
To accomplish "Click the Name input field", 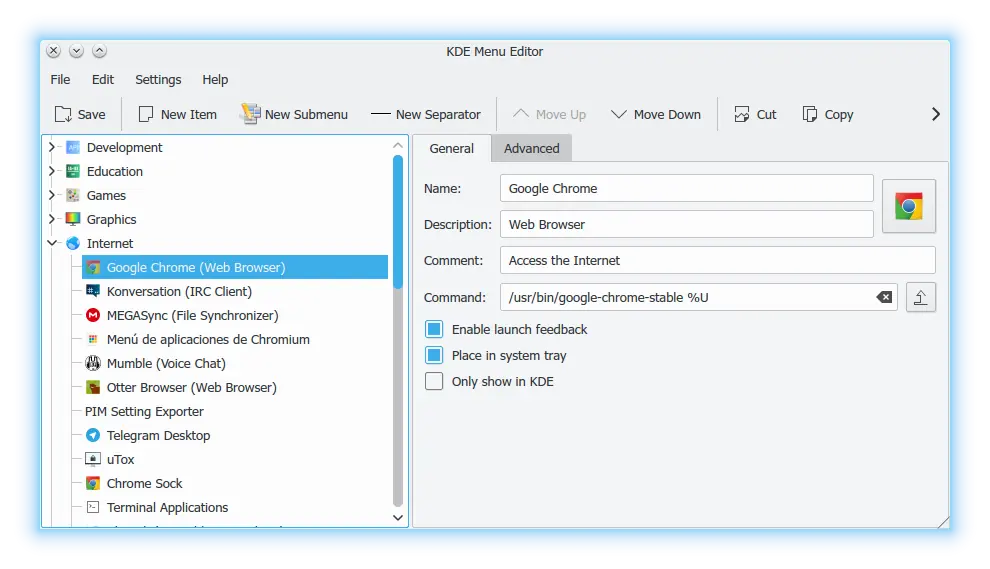I will pyautogui.click(x=686, y=188).
